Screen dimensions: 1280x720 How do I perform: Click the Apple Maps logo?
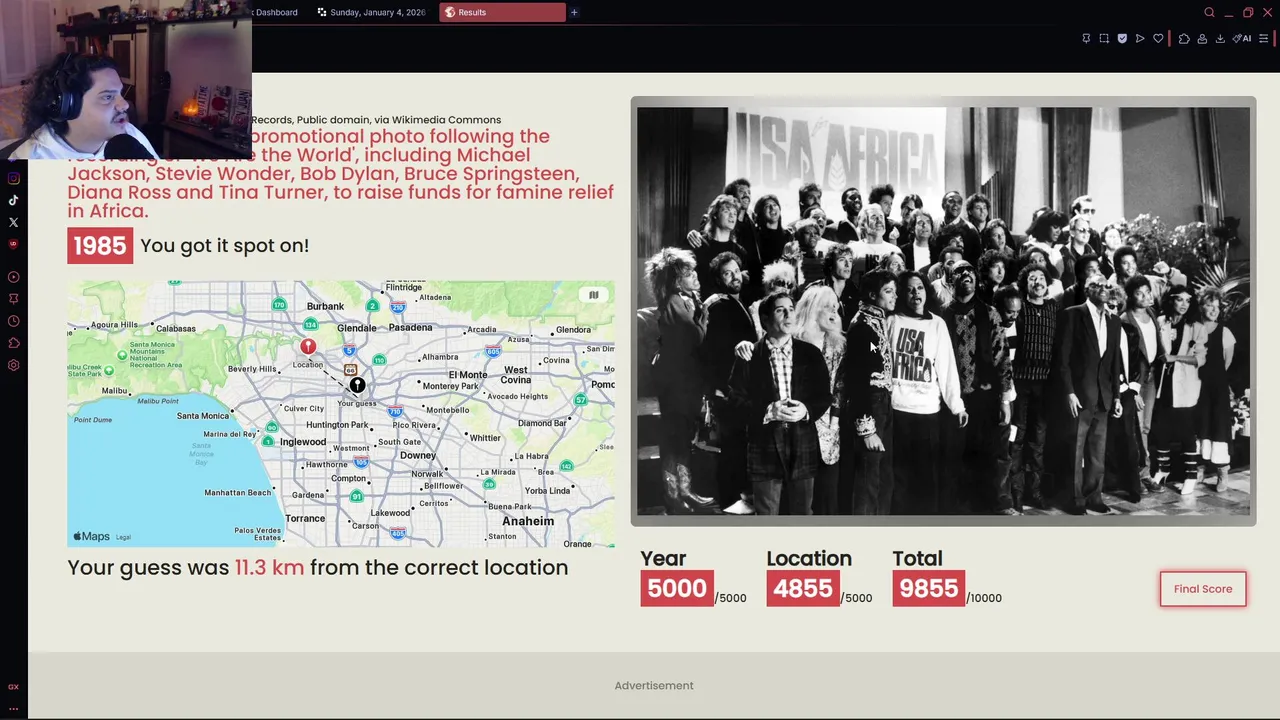pyautogui.click(x=91, y=537)
